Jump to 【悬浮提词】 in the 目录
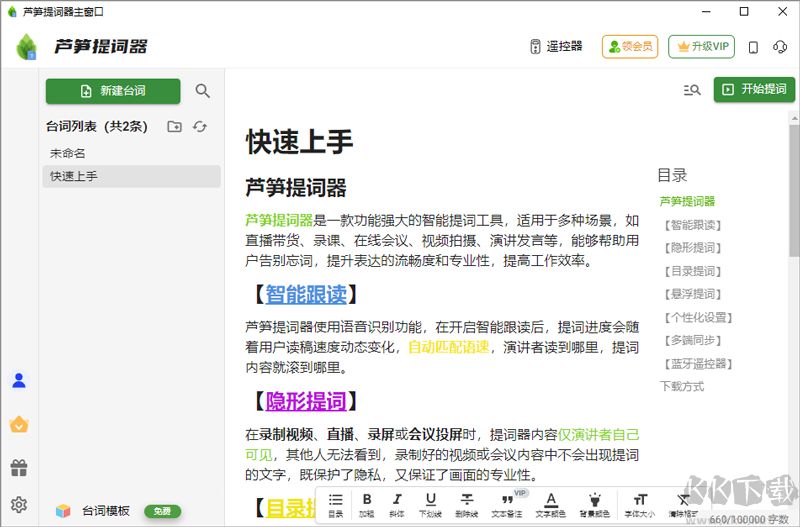 pos(693,294)
